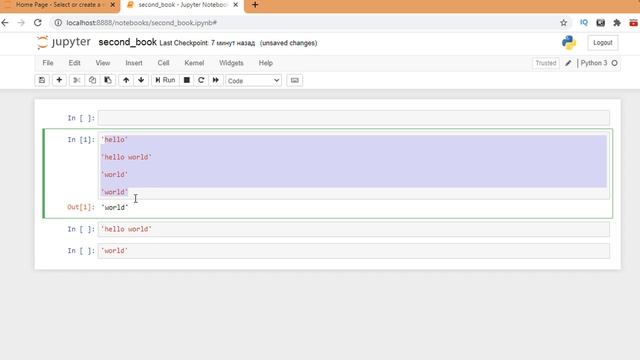Click the Last Checkpoint text
The image size is (640, 360).
207,43
